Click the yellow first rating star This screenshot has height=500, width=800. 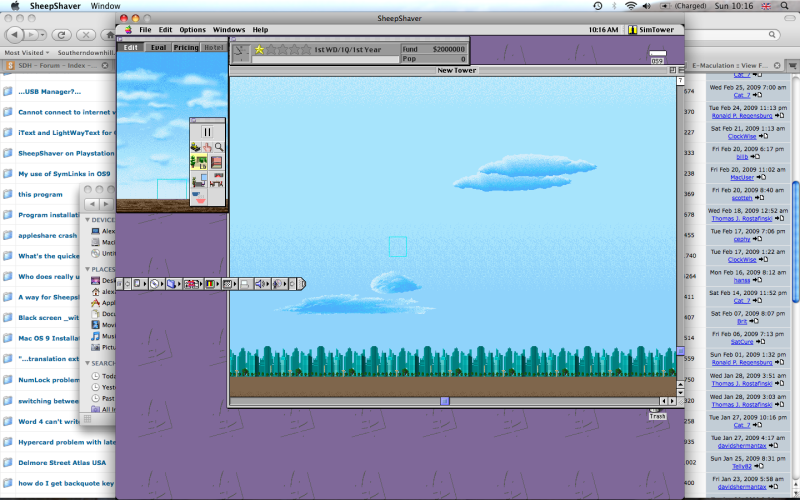pos(259,49)
